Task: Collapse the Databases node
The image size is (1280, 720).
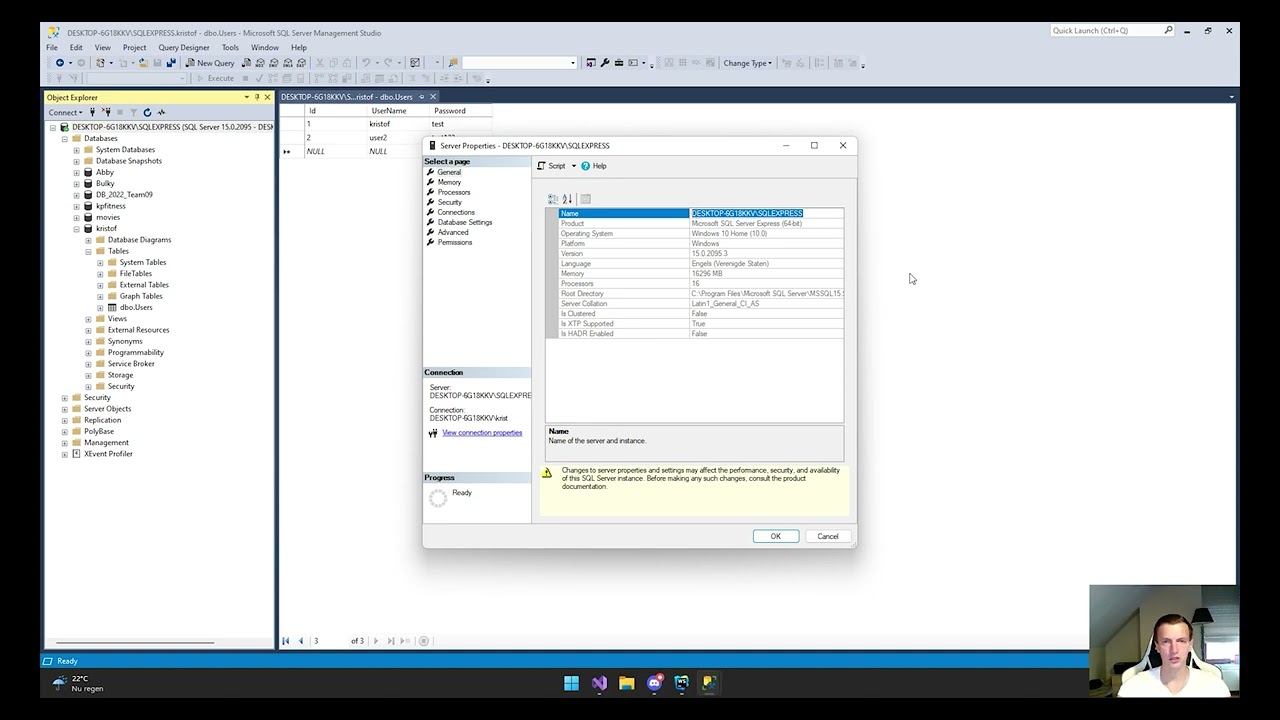Action: click(65, 139)
